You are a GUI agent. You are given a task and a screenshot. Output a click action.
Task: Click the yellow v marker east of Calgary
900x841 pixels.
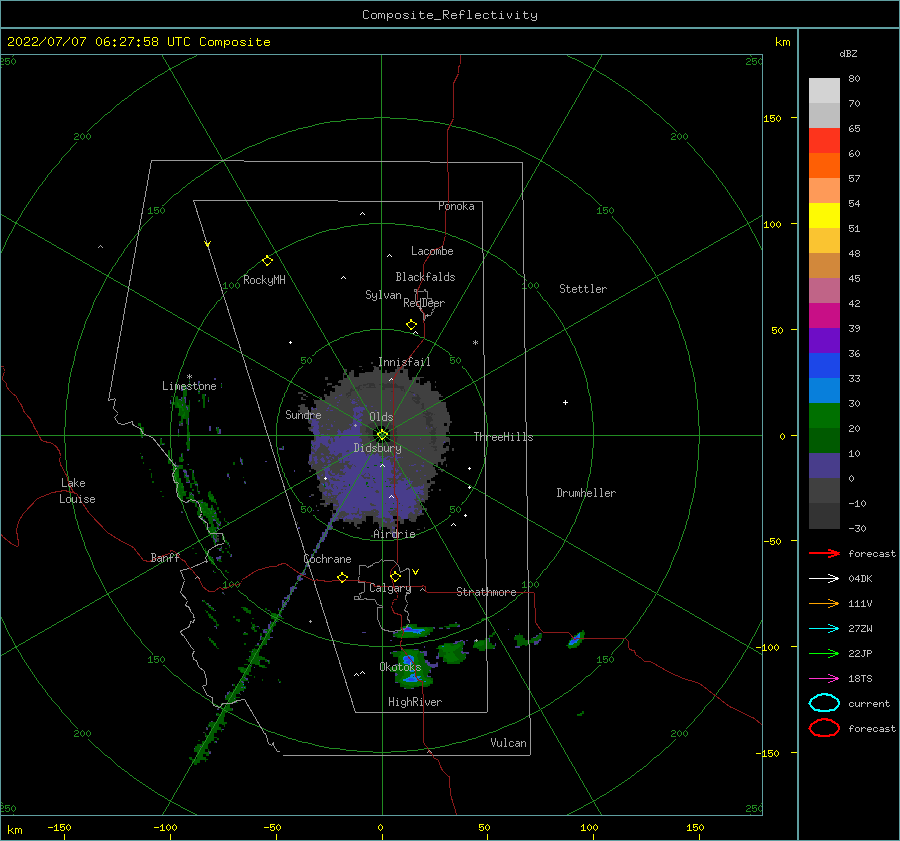tap(416, 572)
